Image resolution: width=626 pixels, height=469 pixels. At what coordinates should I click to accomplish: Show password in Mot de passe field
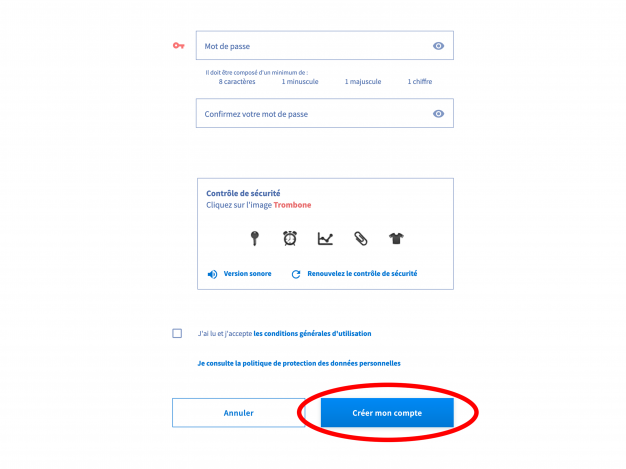click(438, 46)
